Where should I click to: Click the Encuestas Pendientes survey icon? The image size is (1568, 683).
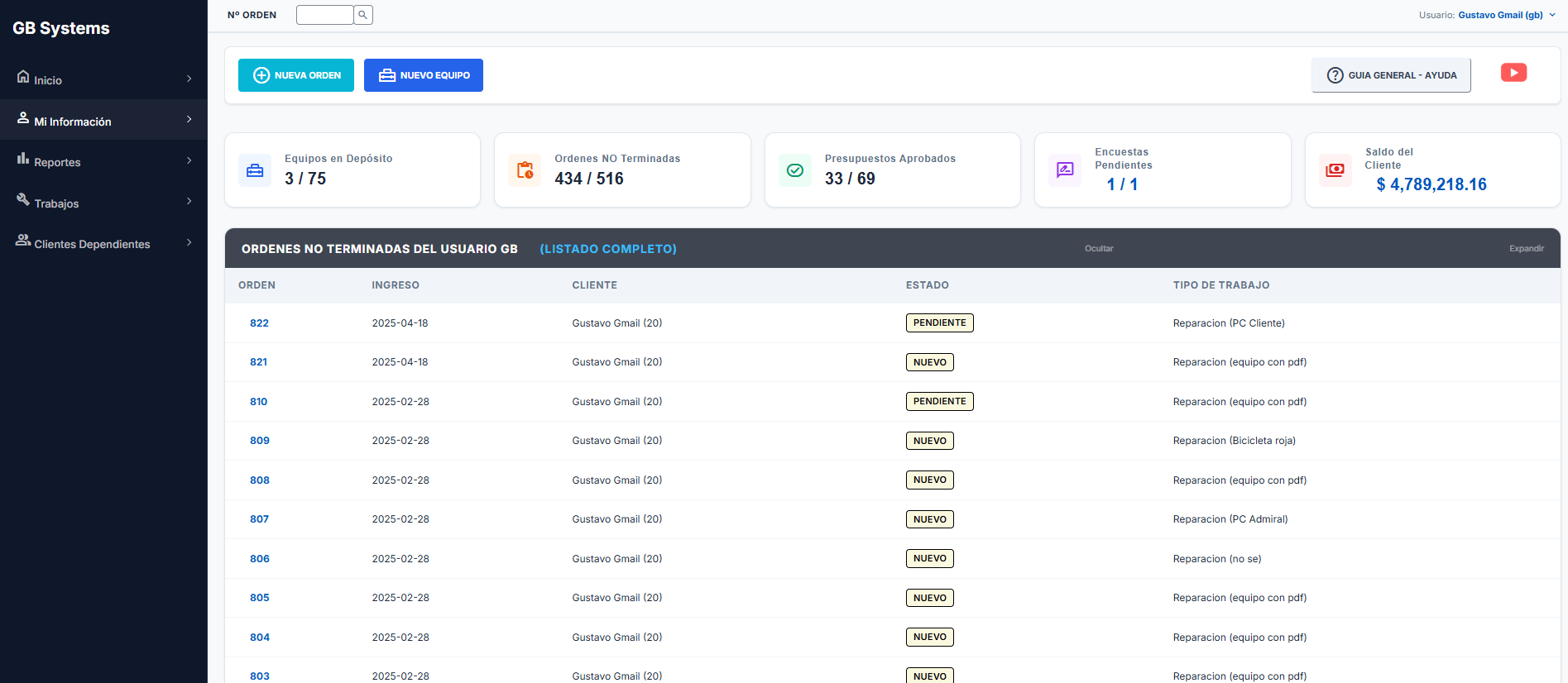[1065, 170]
